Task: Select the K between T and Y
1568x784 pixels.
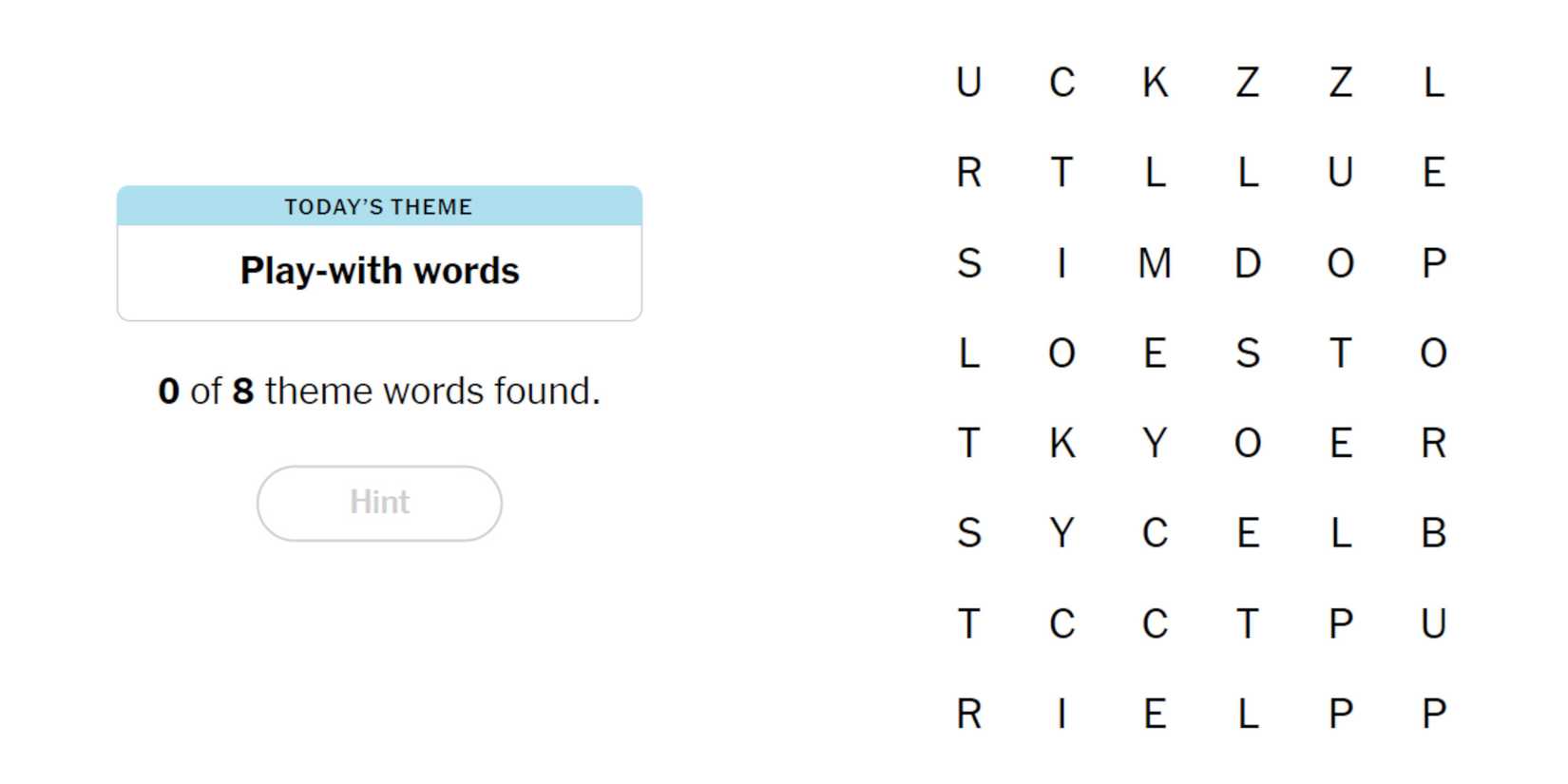Action: [x=1061, y=443]
